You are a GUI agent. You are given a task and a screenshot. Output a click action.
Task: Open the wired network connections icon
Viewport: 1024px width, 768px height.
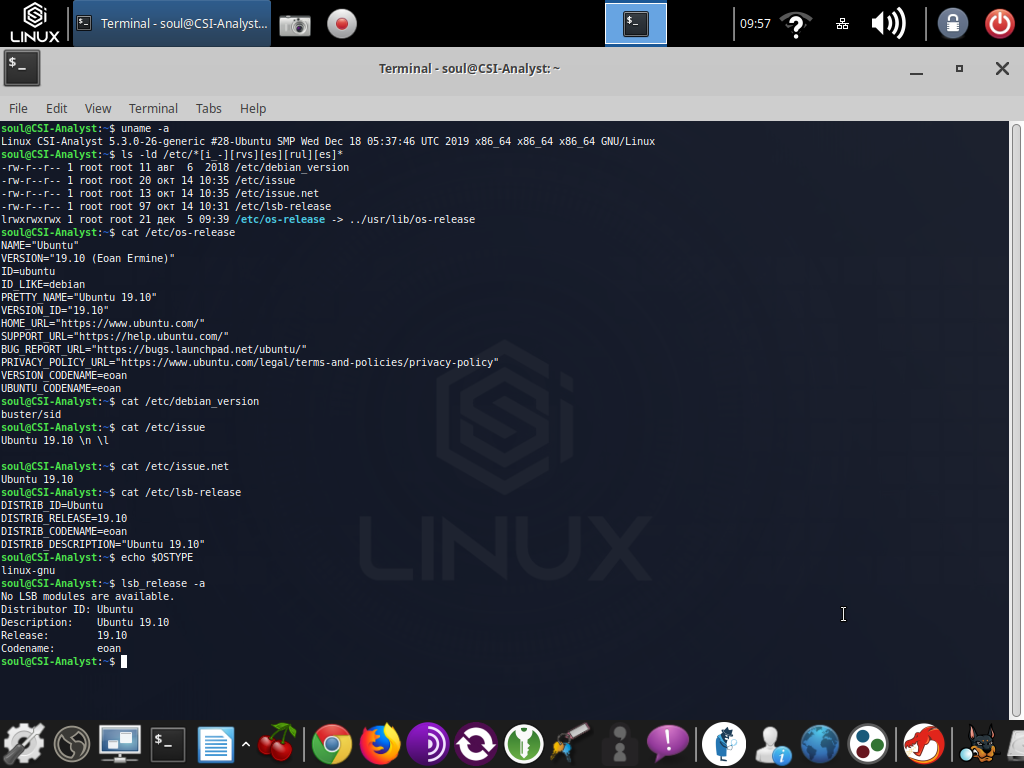(842, 24)
